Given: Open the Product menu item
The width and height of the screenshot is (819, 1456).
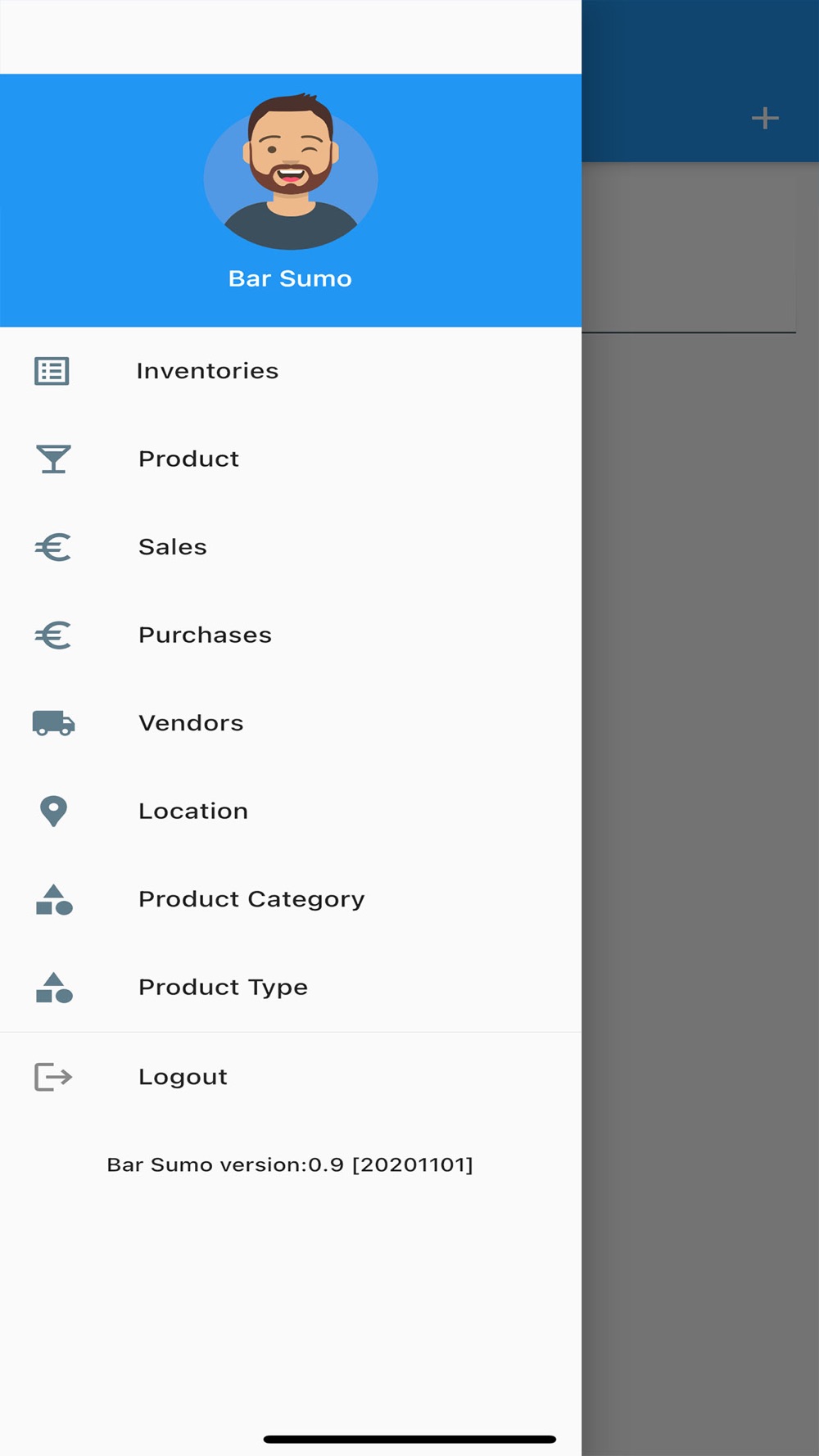Looking at the screenshot, I should pos(188,459).
